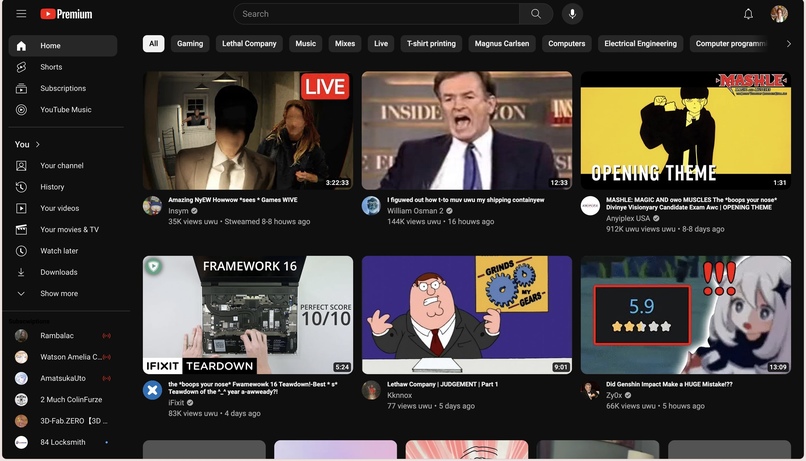Open Insym channel avatar
The height and width of the screenshot is (461, 806).
pyautogui.click(x=152, y=205)
